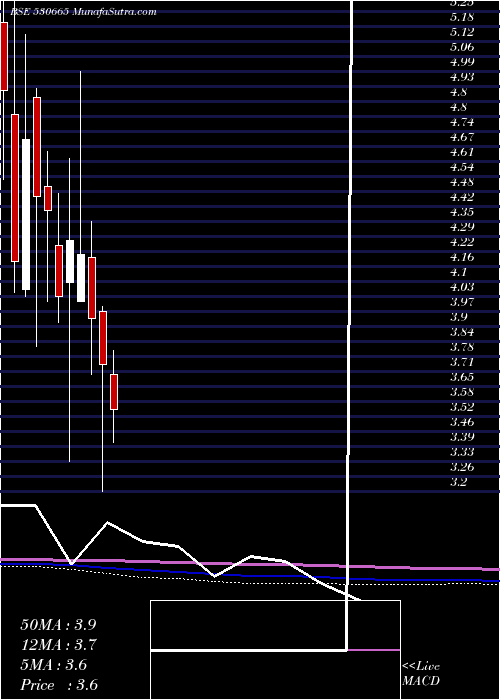Select the 4.35 price axis label

[462, 212]
